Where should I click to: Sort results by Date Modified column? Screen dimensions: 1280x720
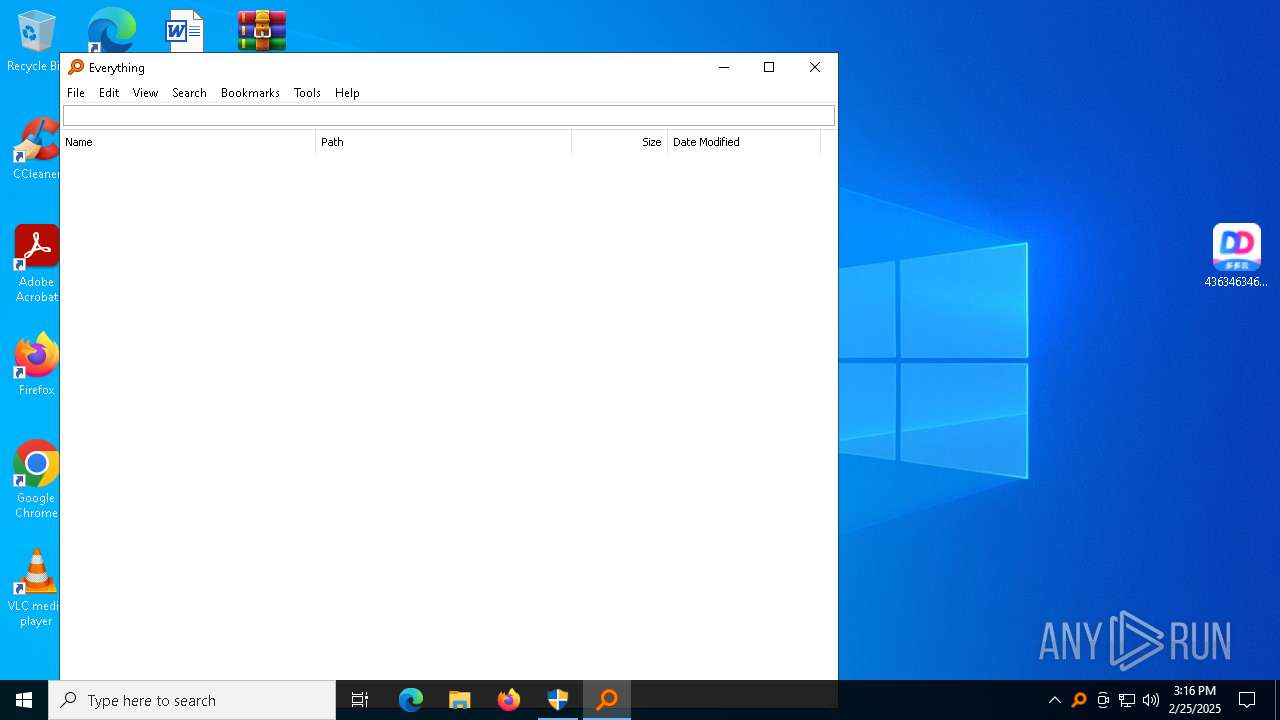tap(744, 142)
